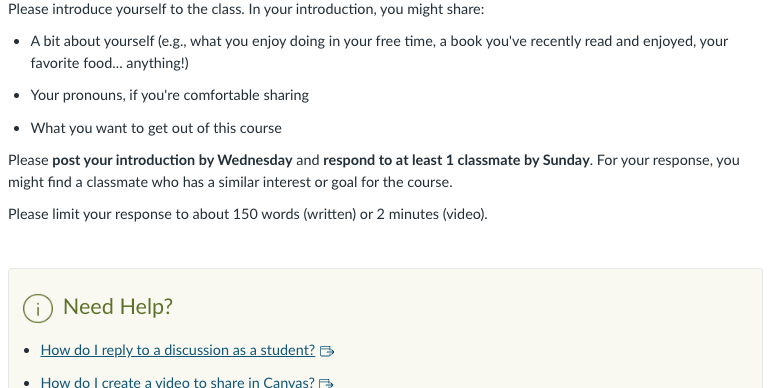Click the 'Need Help?' heading
777x388 pixels.
tap(118, 307)
